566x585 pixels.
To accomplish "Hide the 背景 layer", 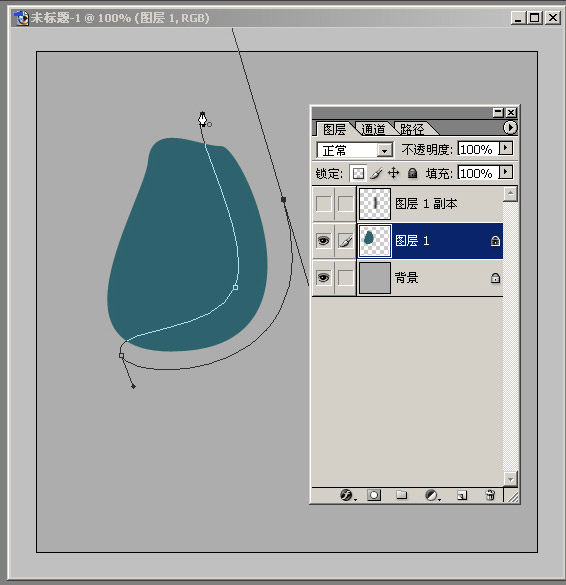I will pos(323,278).
